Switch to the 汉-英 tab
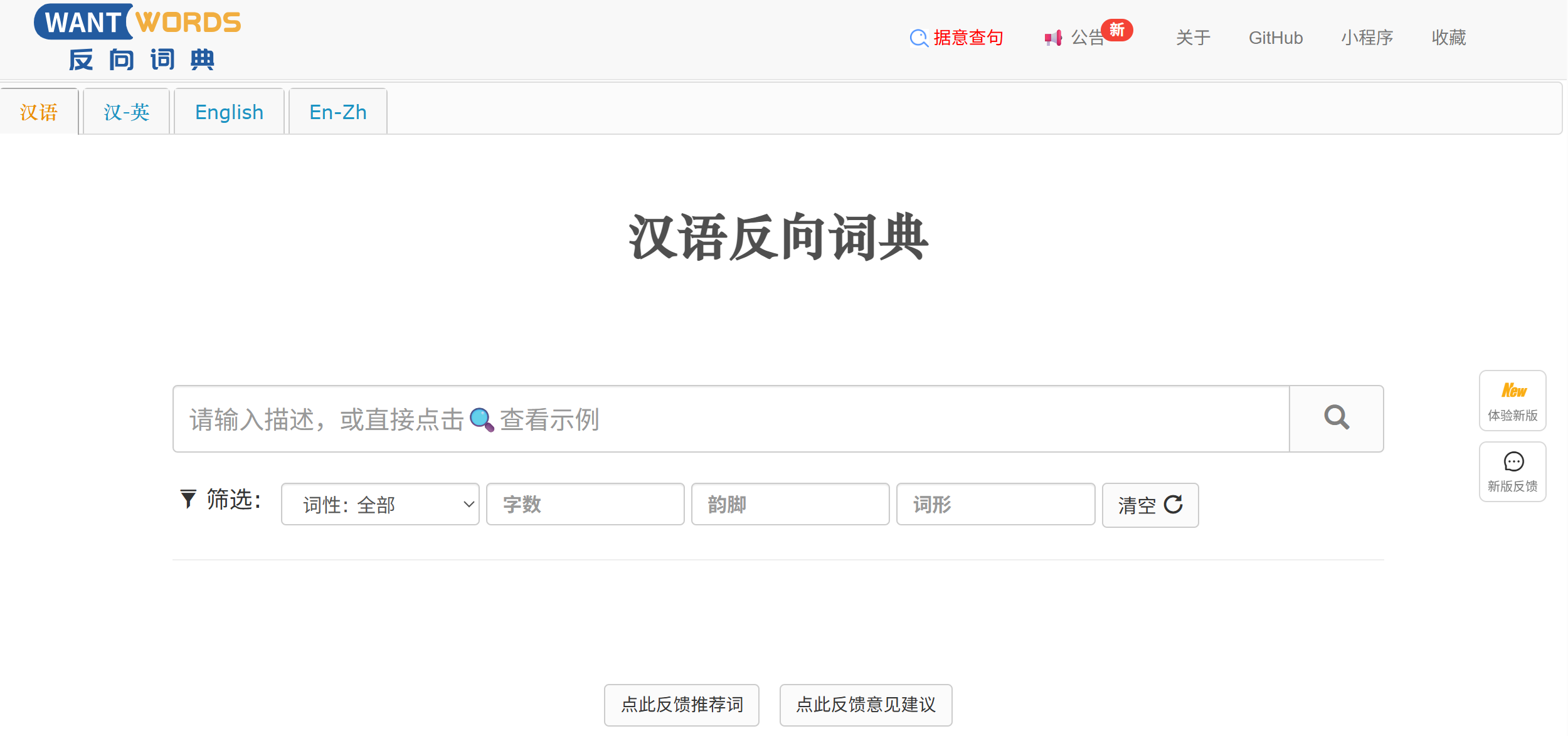The height and width of the screenshot is (736, 1568). (x=126, y=112)
